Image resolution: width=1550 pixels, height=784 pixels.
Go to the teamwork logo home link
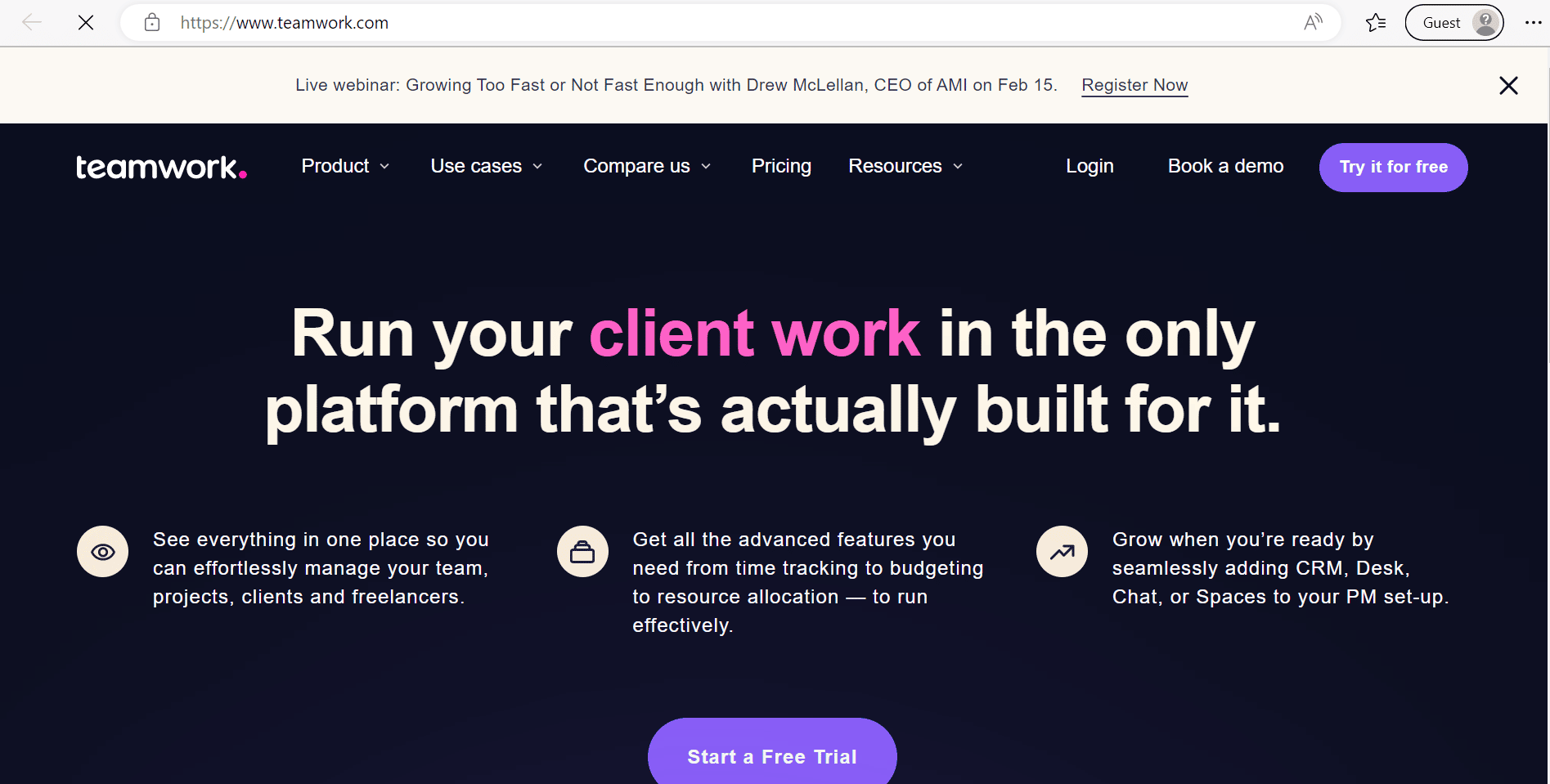point(161,167)
